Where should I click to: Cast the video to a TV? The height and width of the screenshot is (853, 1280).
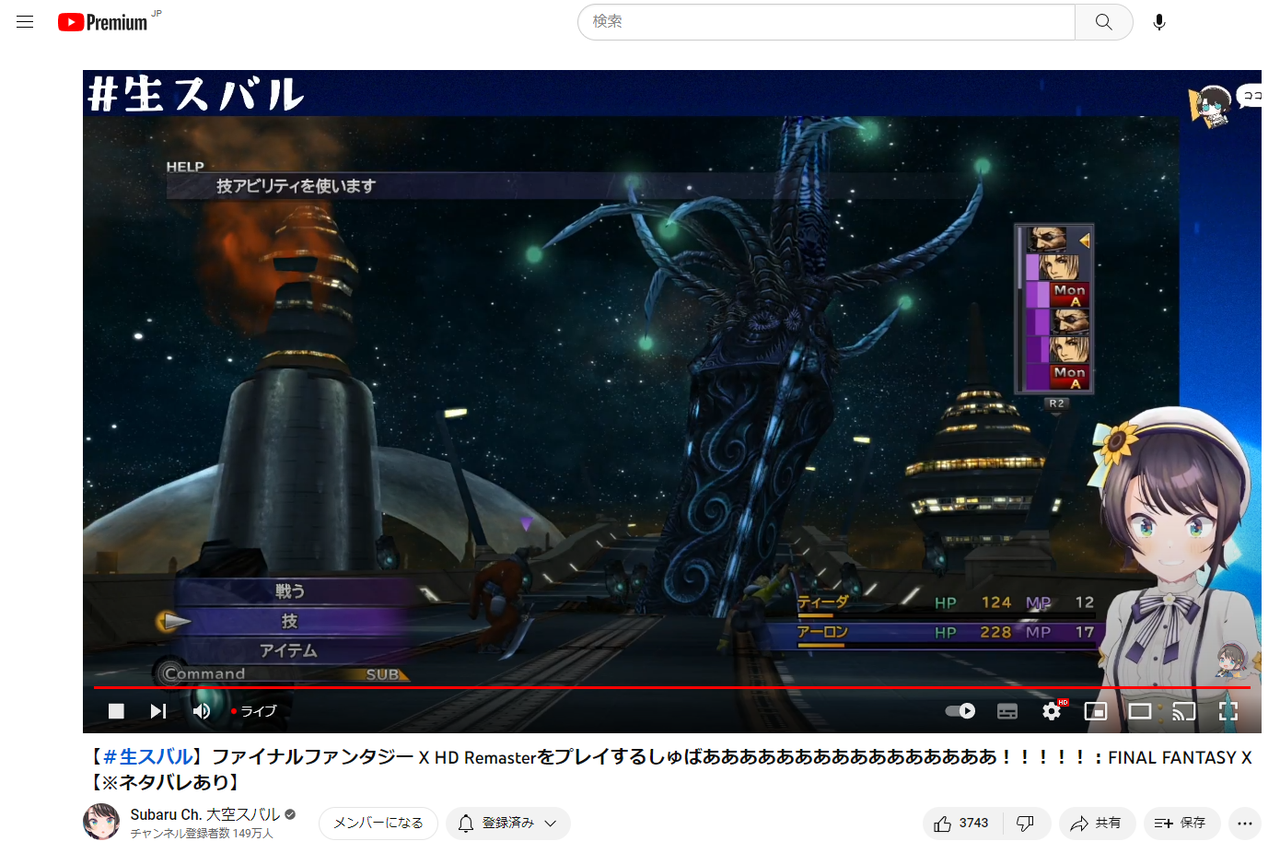coord(1184,711)
